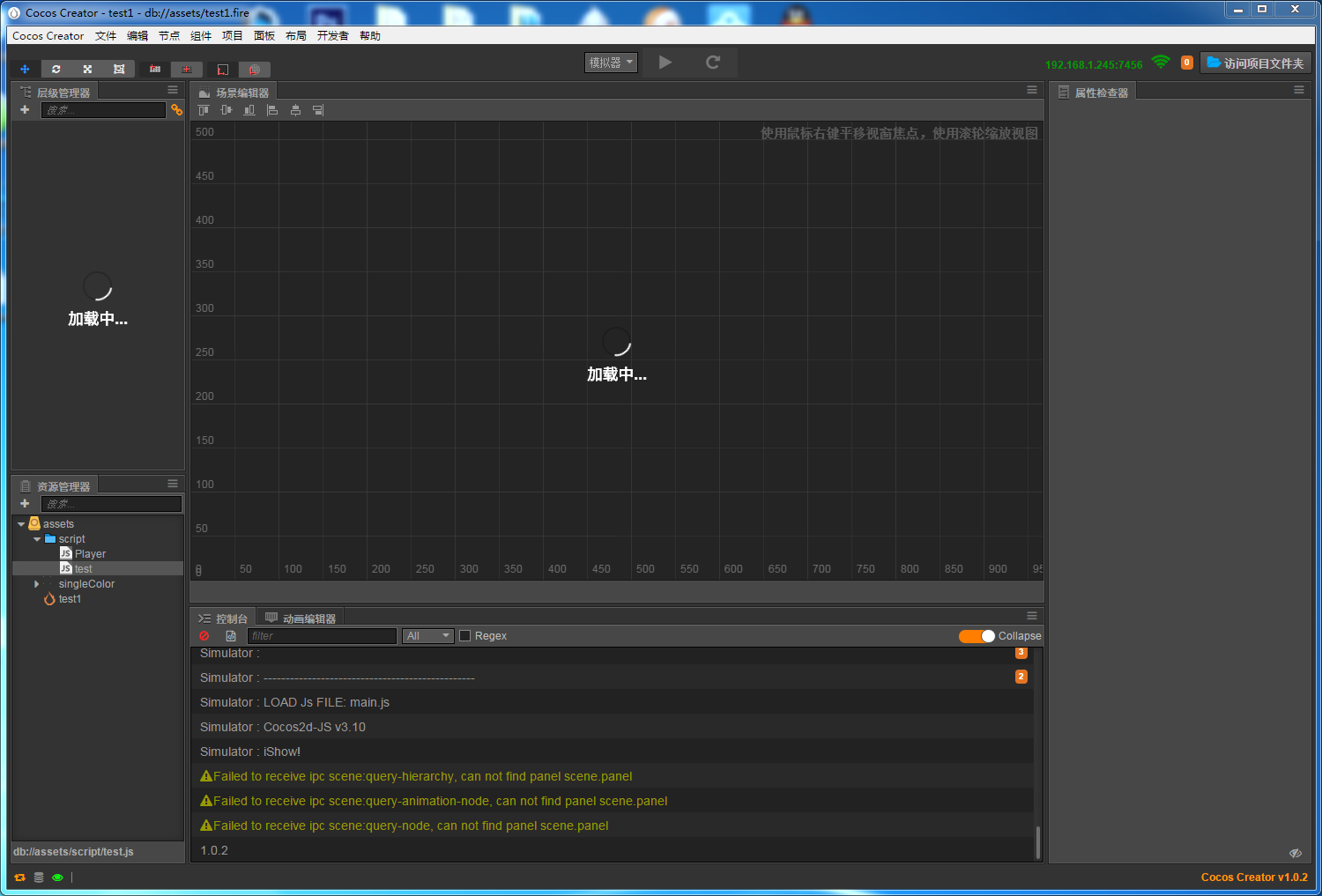Click the database icon in status bar
1322x896 pixels.
[x=39, y=877]
